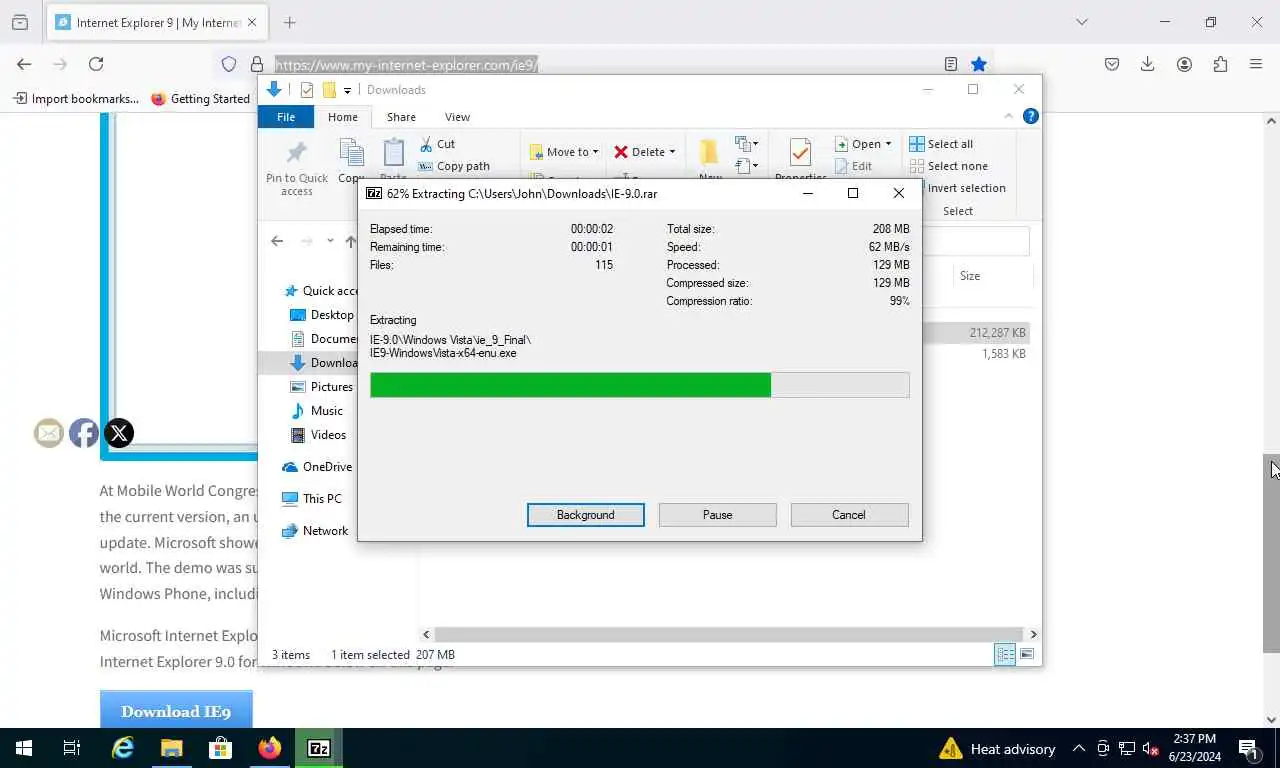Image resolution: width=1280 pixels, height=768 pixels.
Task: Click Firefox page vertical scrollbar thumb
Action: tap(1271, 555)
